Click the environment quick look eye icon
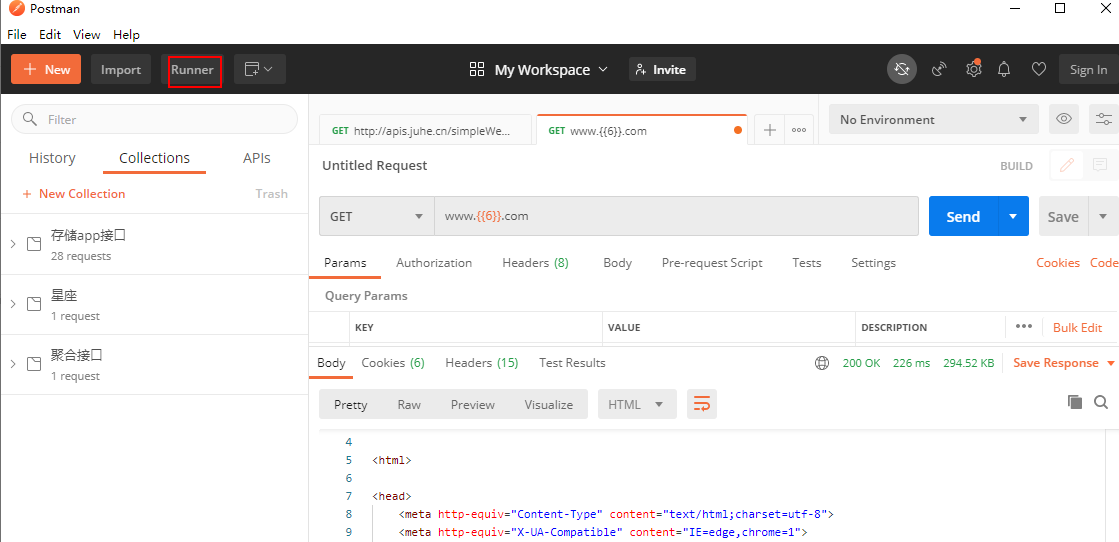The width and height of the screenshot is (1119, 542). (1063, 119)
